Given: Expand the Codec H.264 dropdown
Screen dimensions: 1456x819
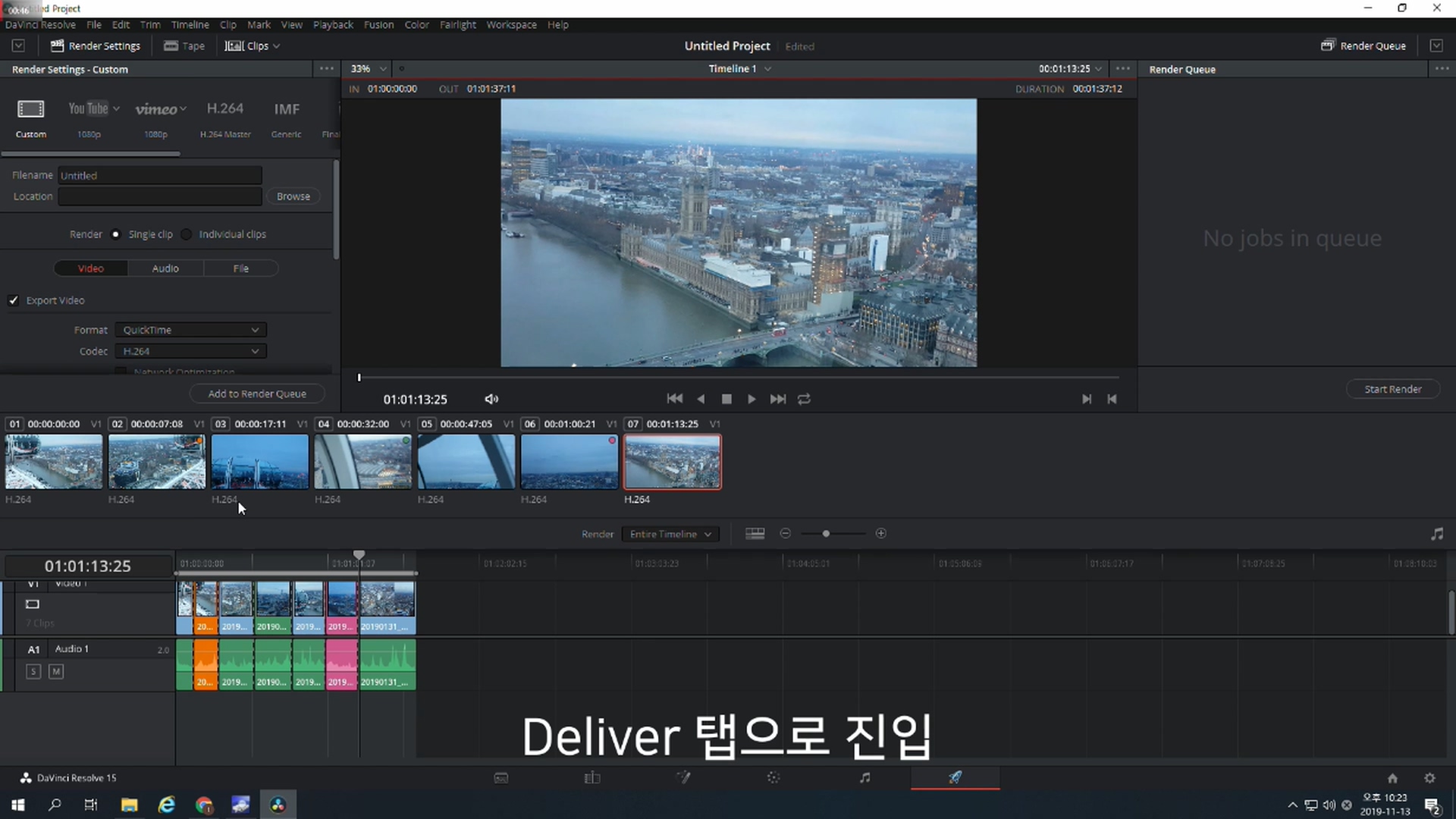Looking at the screenshot, I should (190, 351).
